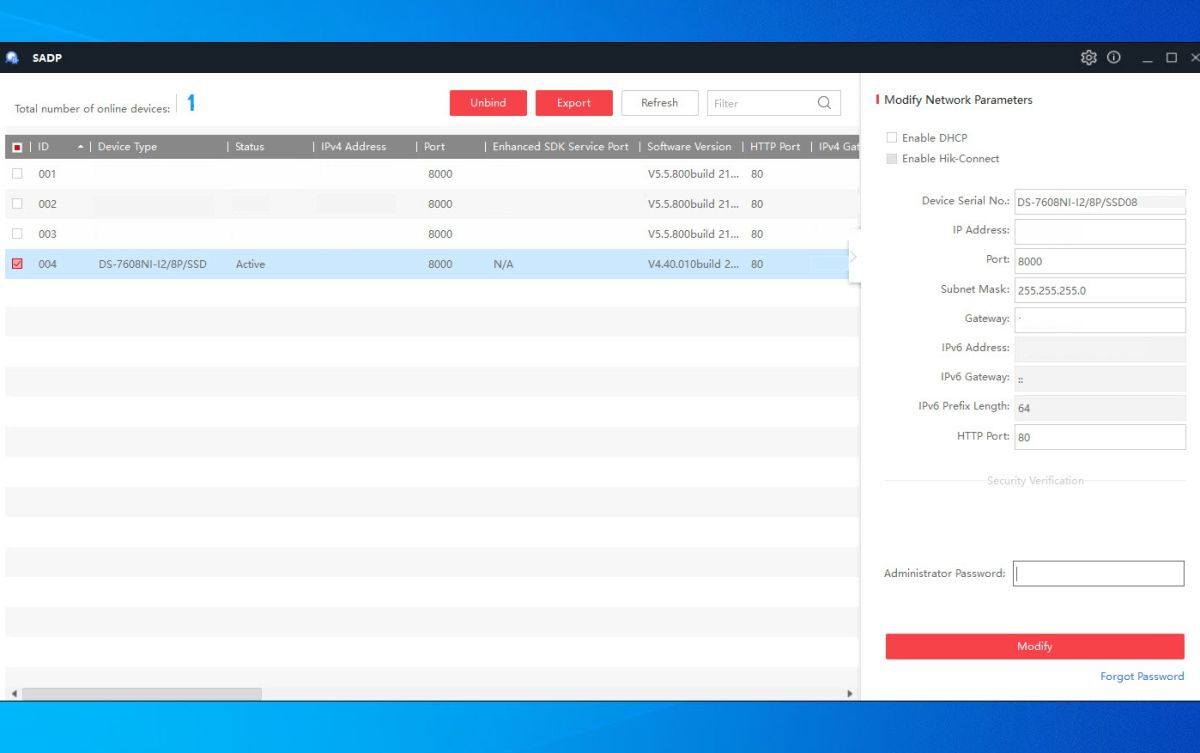This screenshot has height=753, width=1200.
Task: Click the Modify button
Action: point(1035,646)
